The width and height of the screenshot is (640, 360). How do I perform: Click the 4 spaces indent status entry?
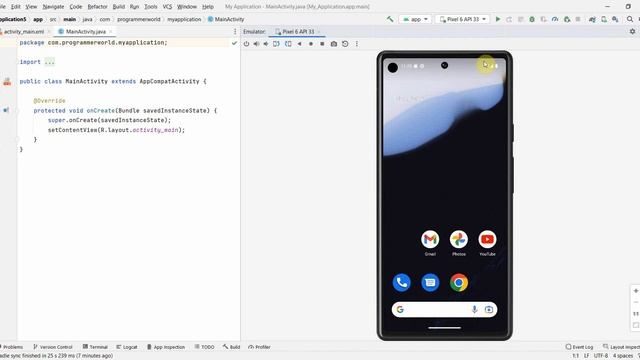622,356
